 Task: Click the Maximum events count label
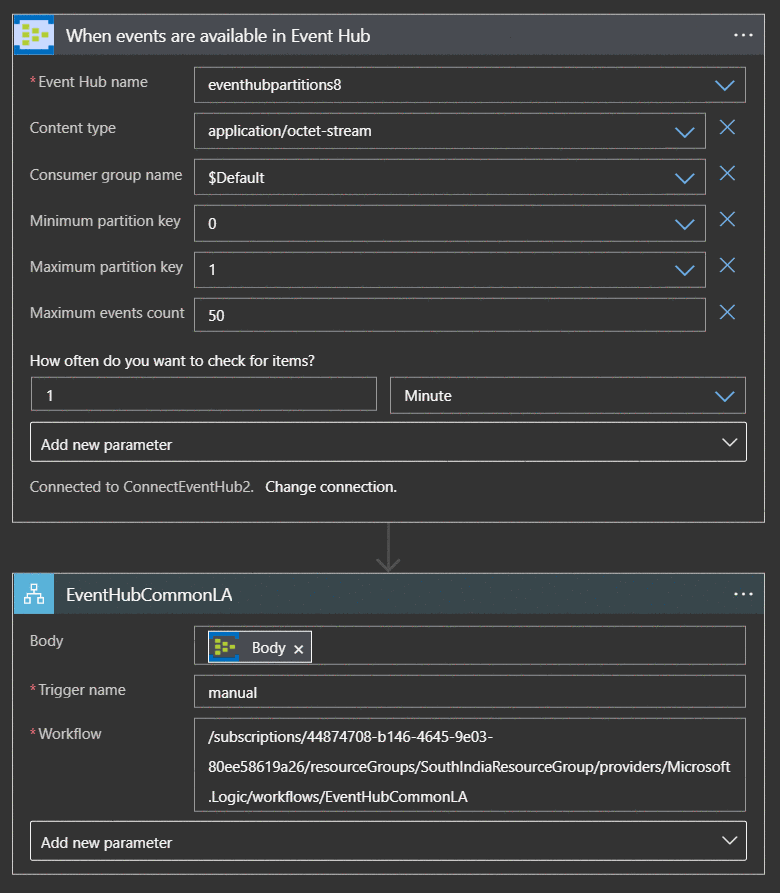(107, 313)
